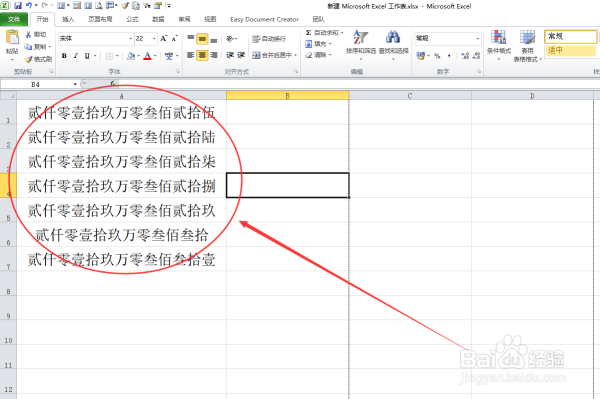This screenshot has height=399, width=600.
Task: Open the text orientation menu
Action: (232, 39)
